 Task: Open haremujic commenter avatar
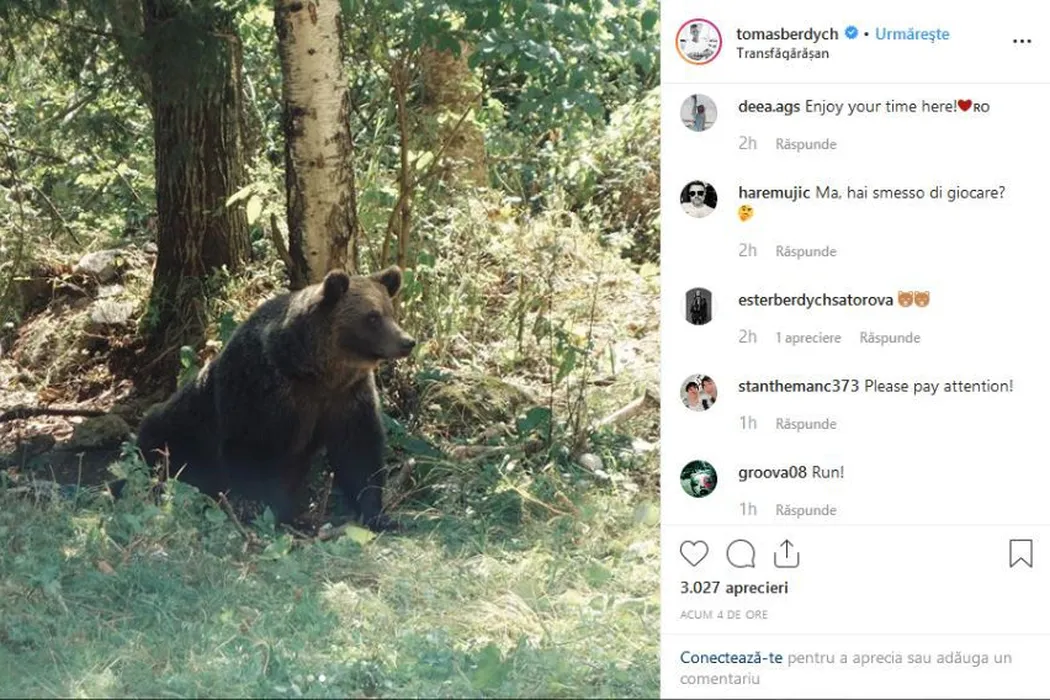click(x=698, y=199)
